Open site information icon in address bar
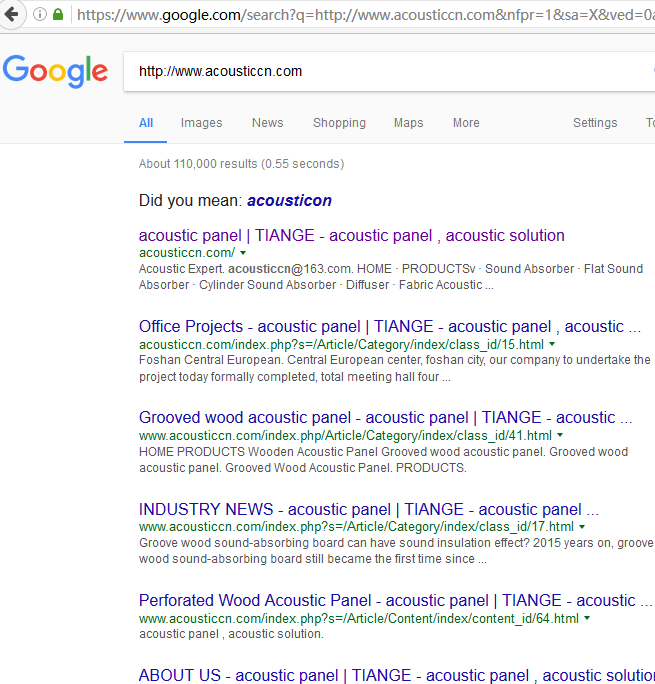This screenshot has width=655, height=684. [x=40, y=15]
